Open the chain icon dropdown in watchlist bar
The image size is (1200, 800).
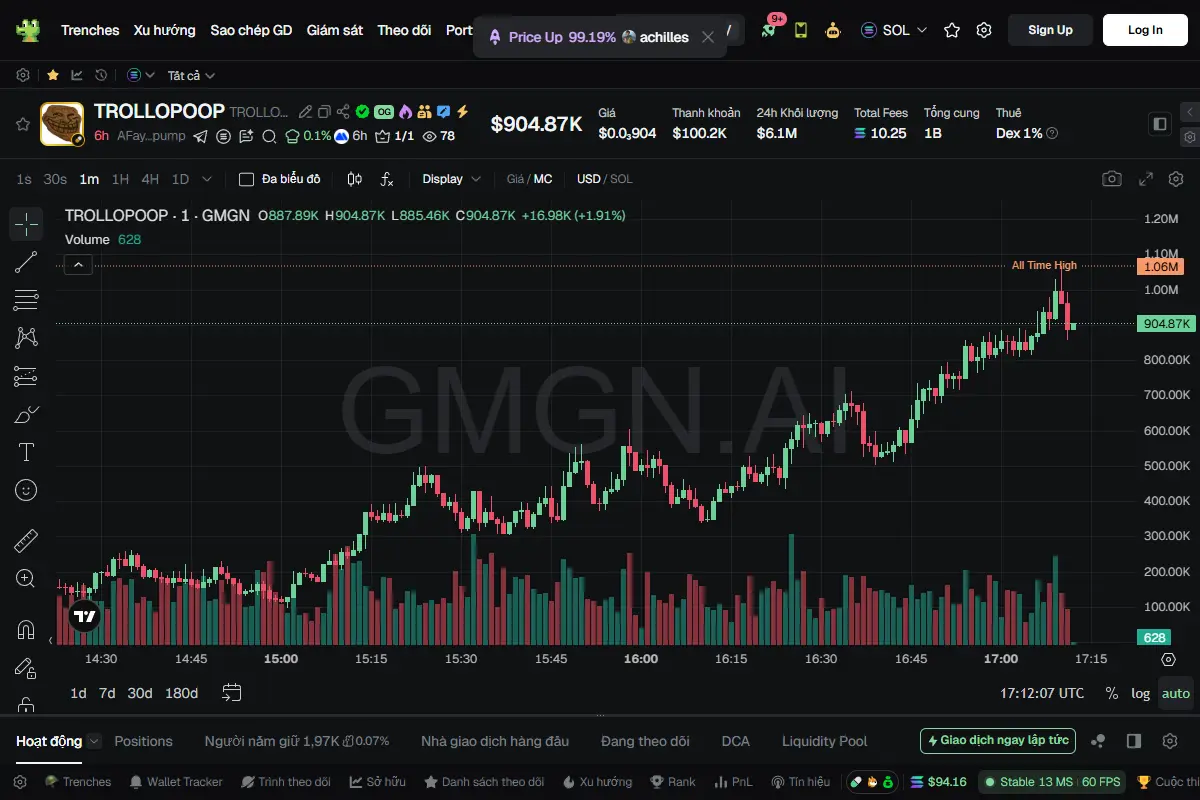coord(141,75)
